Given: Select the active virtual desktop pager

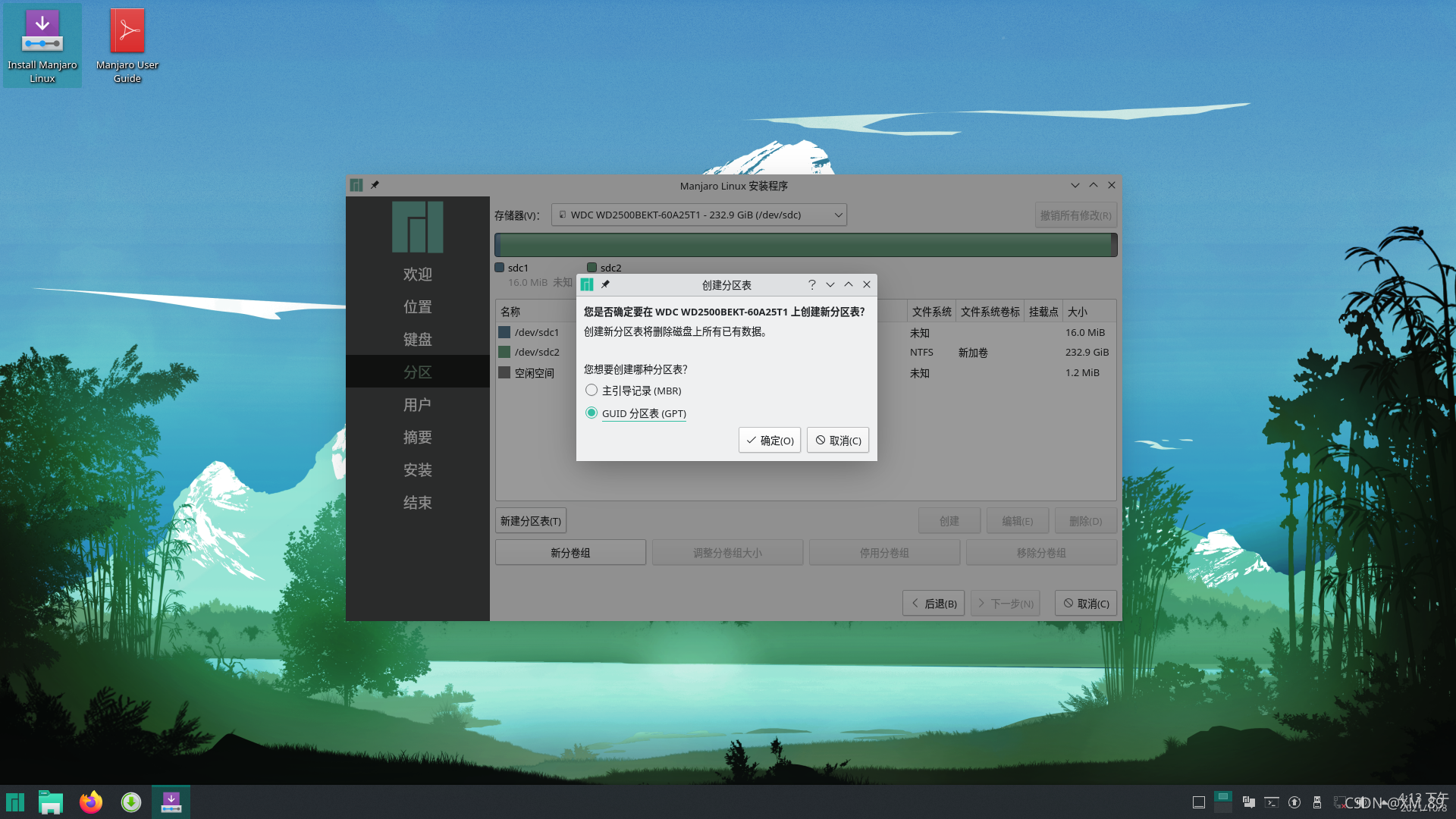Looking at the screenshot, I should point(1223,797).
